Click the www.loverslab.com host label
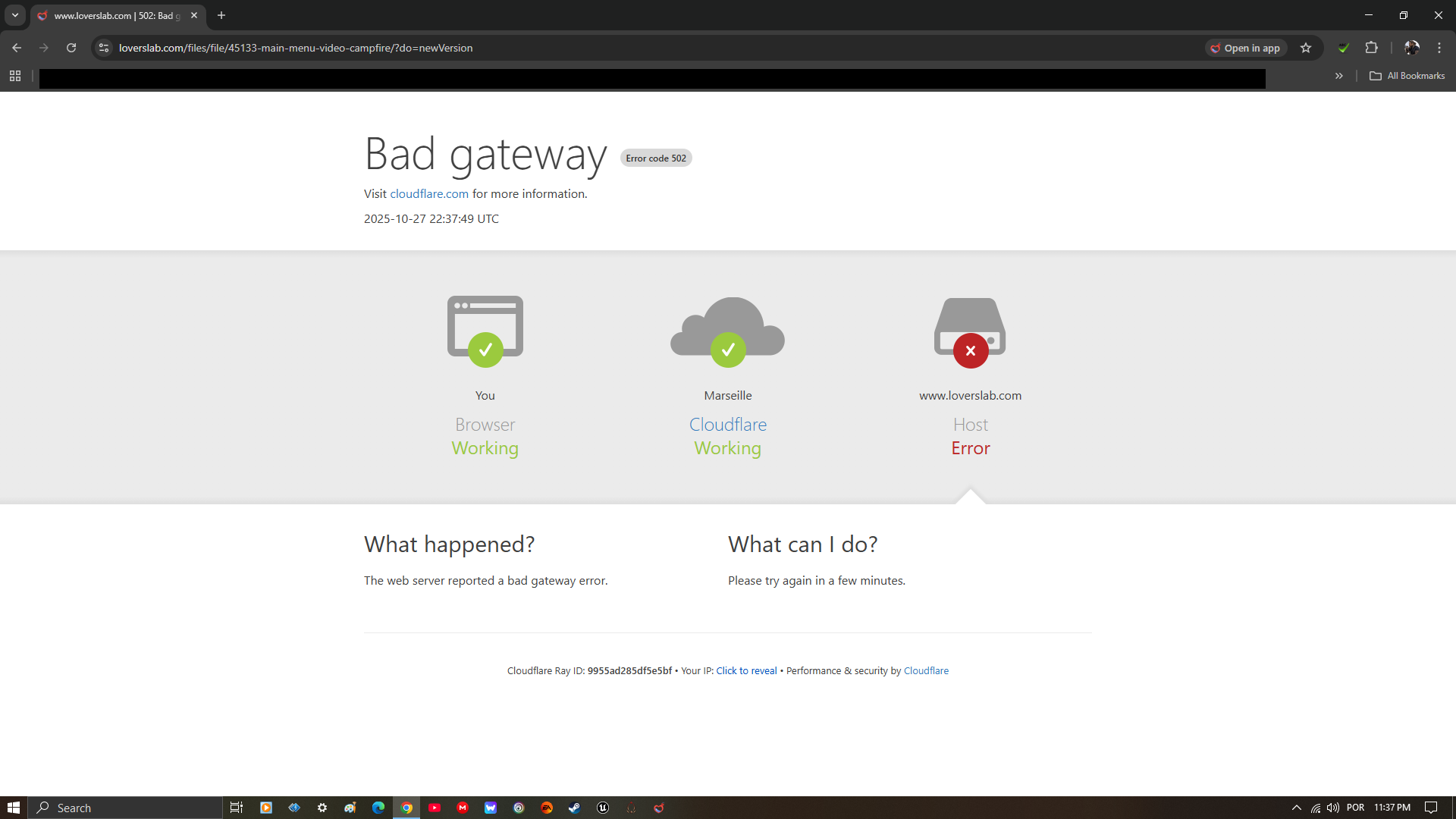 click(x=970, y=396)
